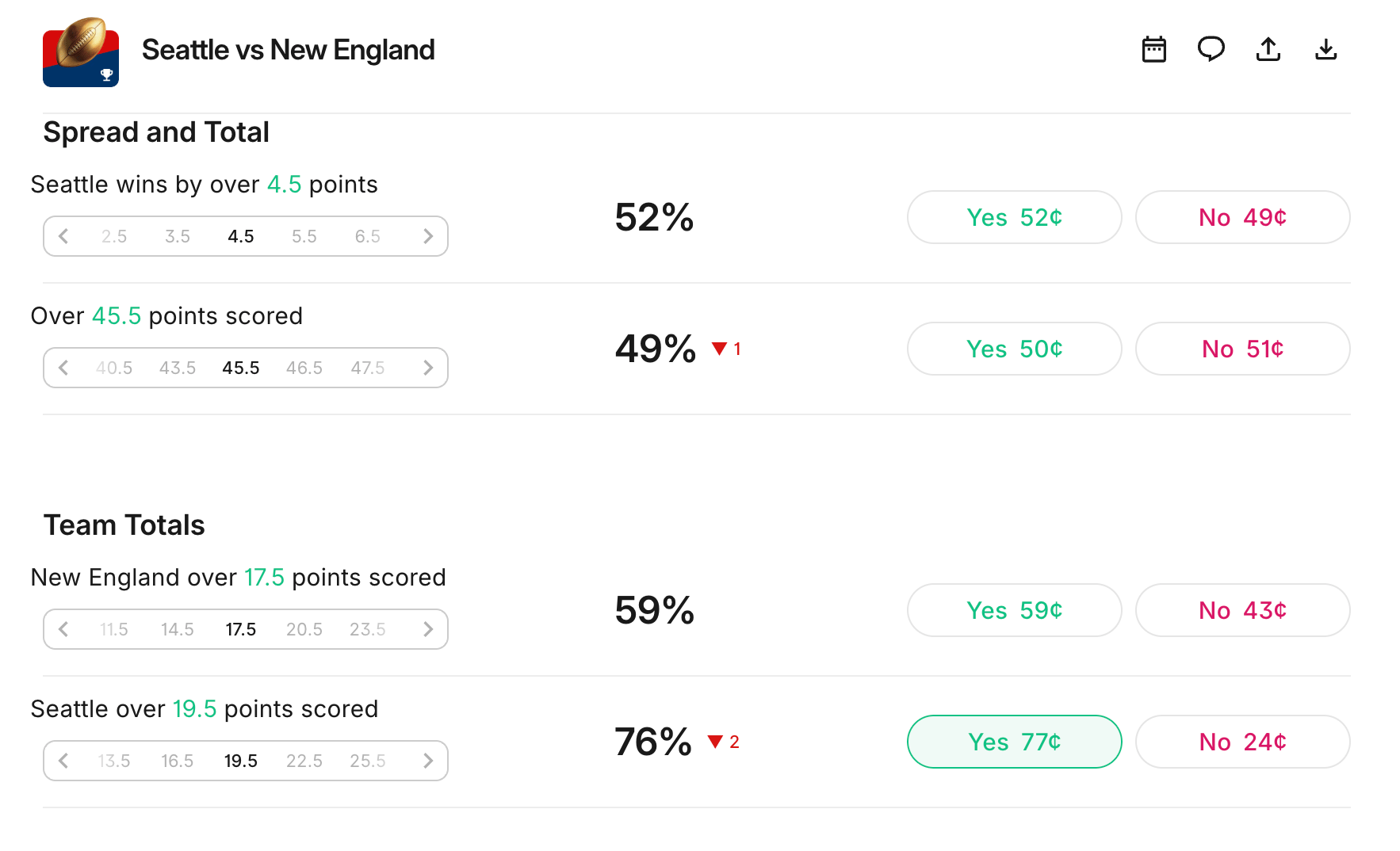Screen dimensions: 1400x851
Task: Select 20.5 on New England points selector
Action: pyautogui.click(x=304, y=629)
